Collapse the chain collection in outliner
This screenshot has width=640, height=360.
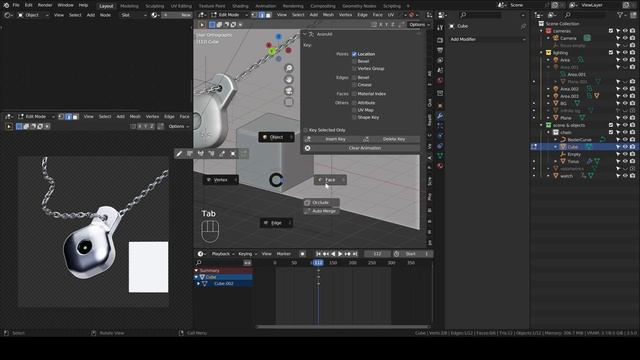point(549,132)
